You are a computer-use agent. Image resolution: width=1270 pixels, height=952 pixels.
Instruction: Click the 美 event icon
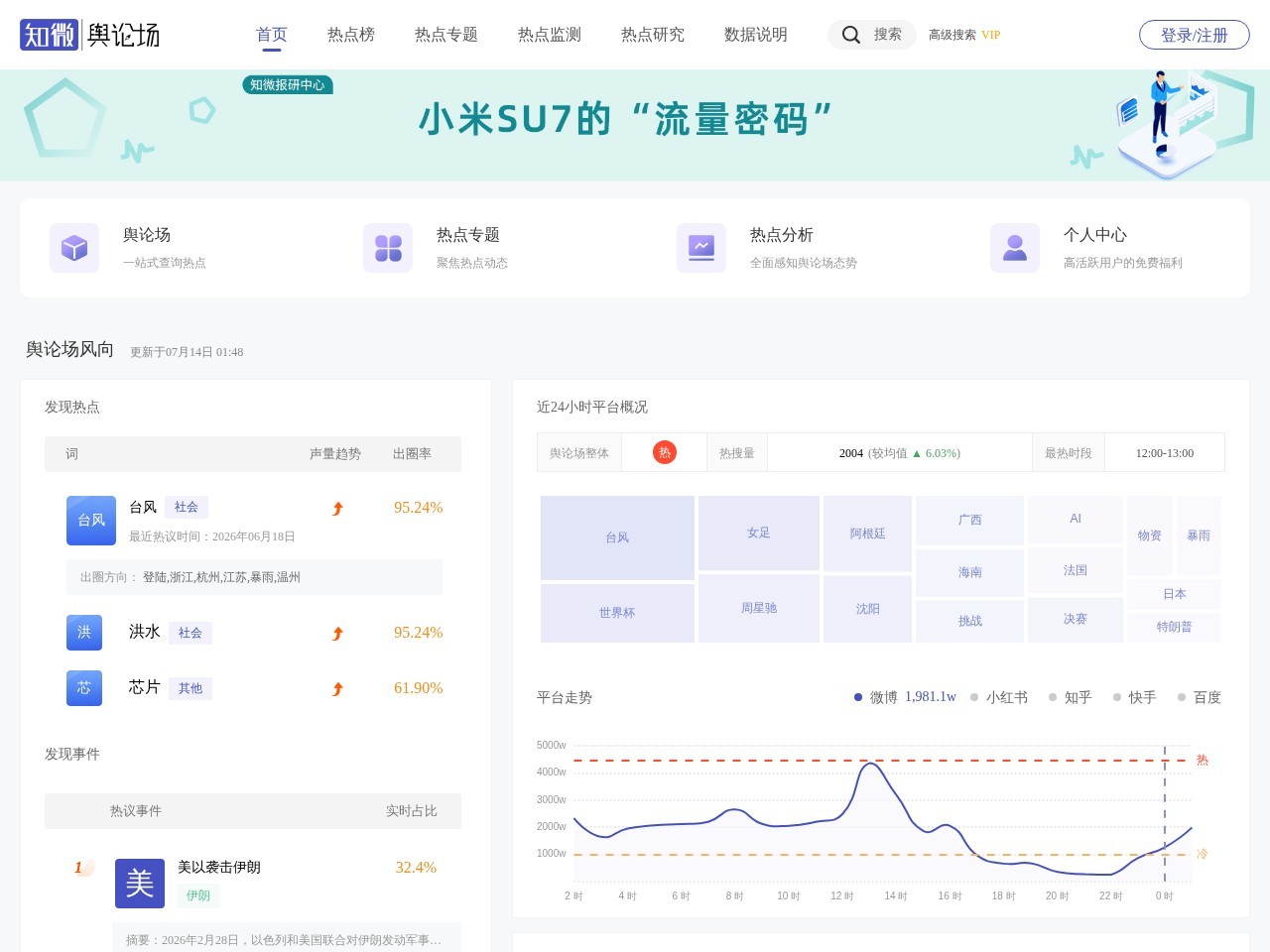(140, 884)
